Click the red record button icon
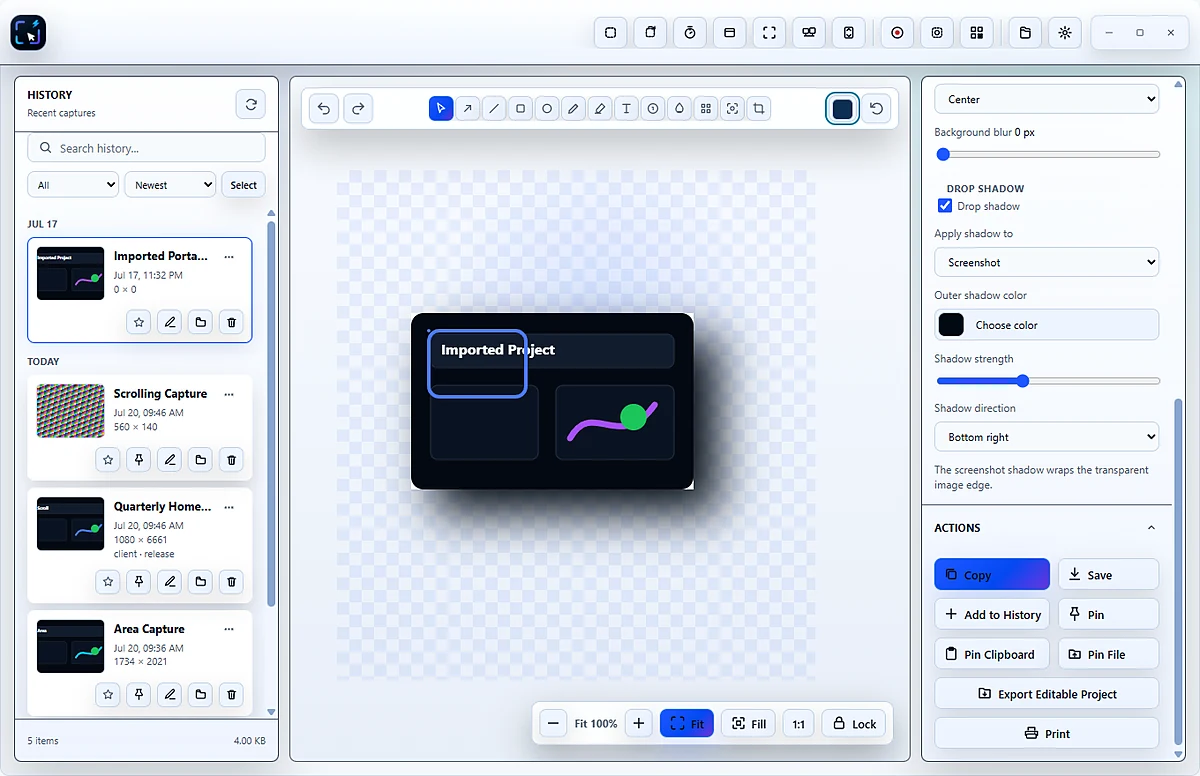This screenshot has height=776, width=1200. pyautogui.click(x=897, y=33)
